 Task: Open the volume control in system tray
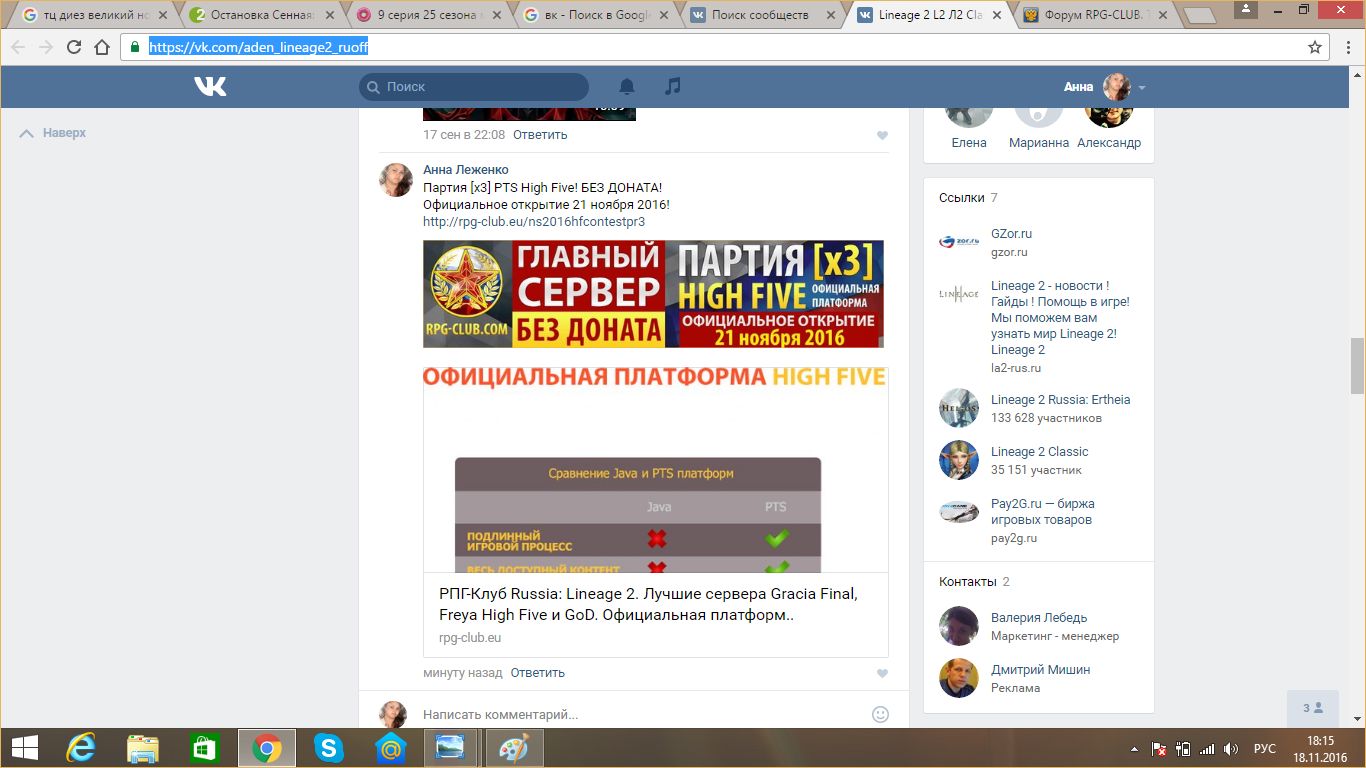coord(1231,749)
